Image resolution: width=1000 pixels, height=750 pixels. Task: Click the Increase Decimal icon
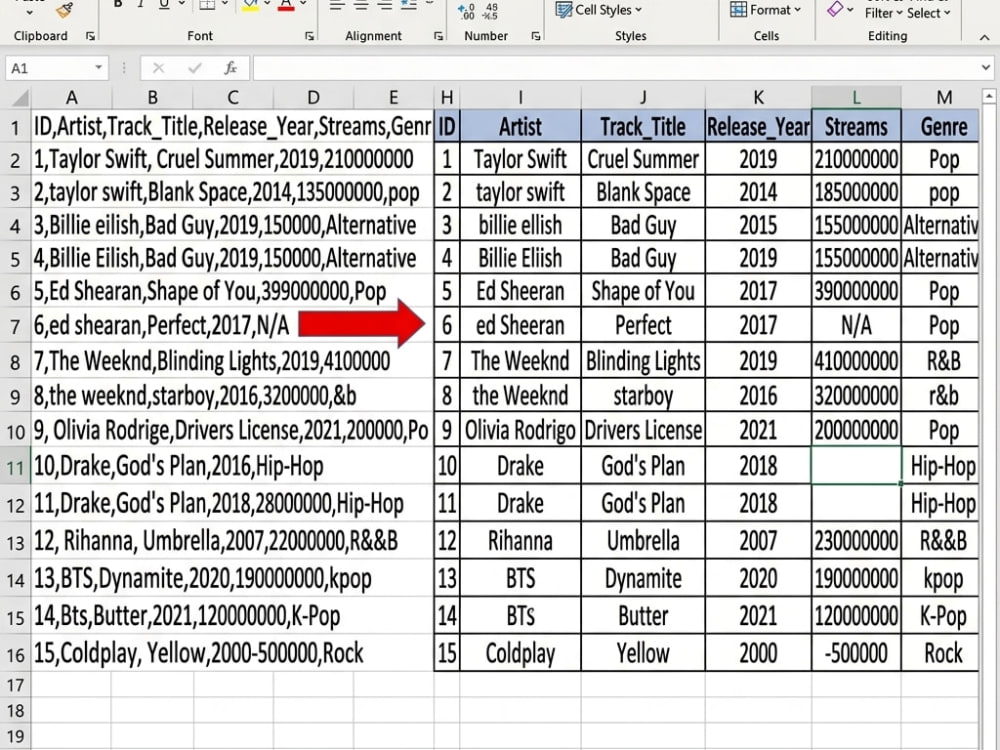pos(466,11)
